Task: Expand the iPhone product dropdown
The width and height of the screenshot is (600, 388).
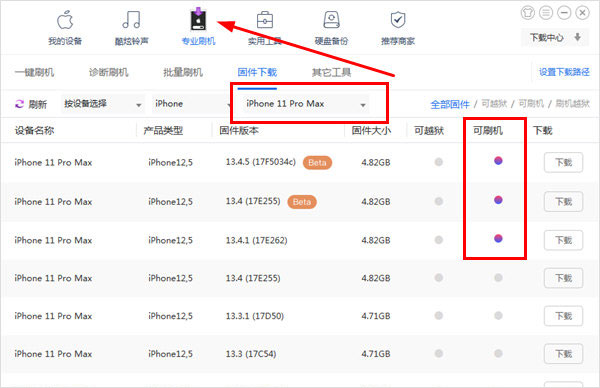Action: (192, 104)
